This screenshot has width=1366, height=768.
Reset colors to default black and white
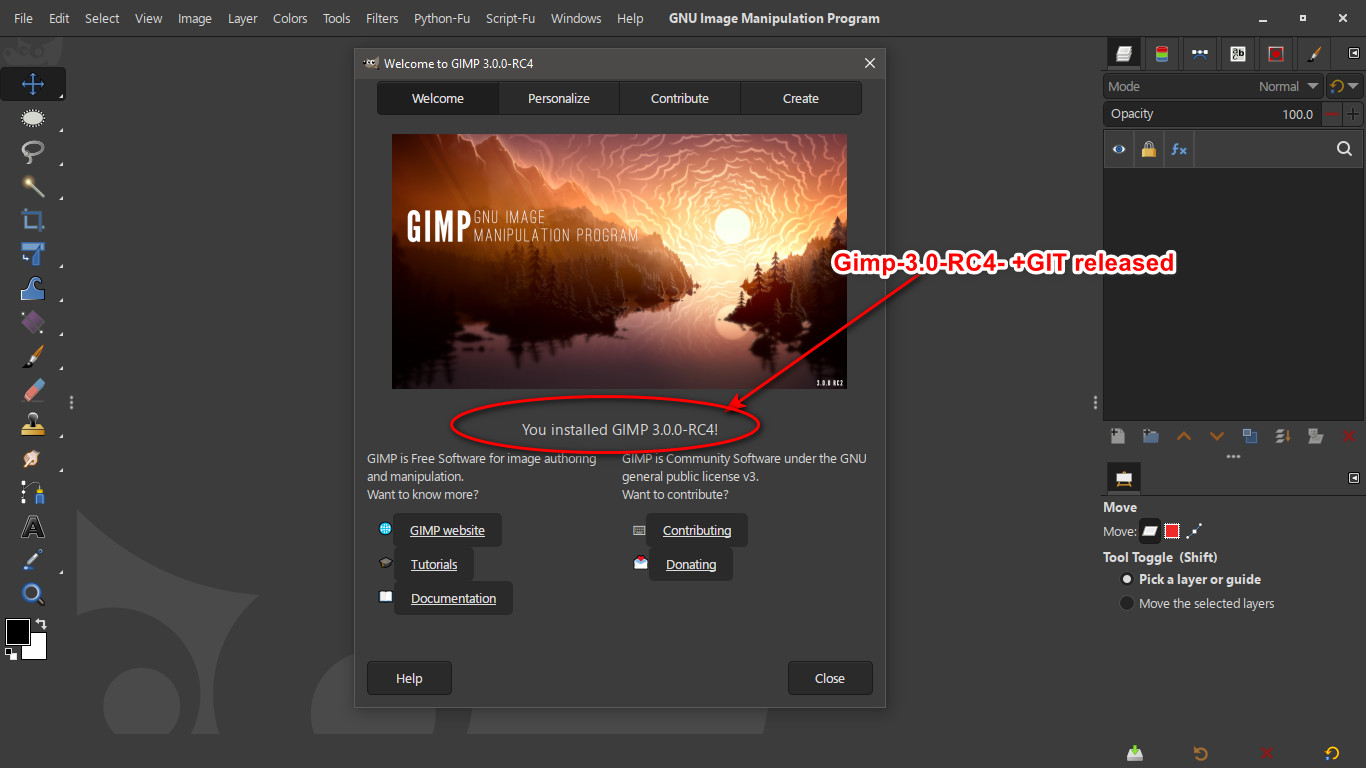(x=11, y=654)
